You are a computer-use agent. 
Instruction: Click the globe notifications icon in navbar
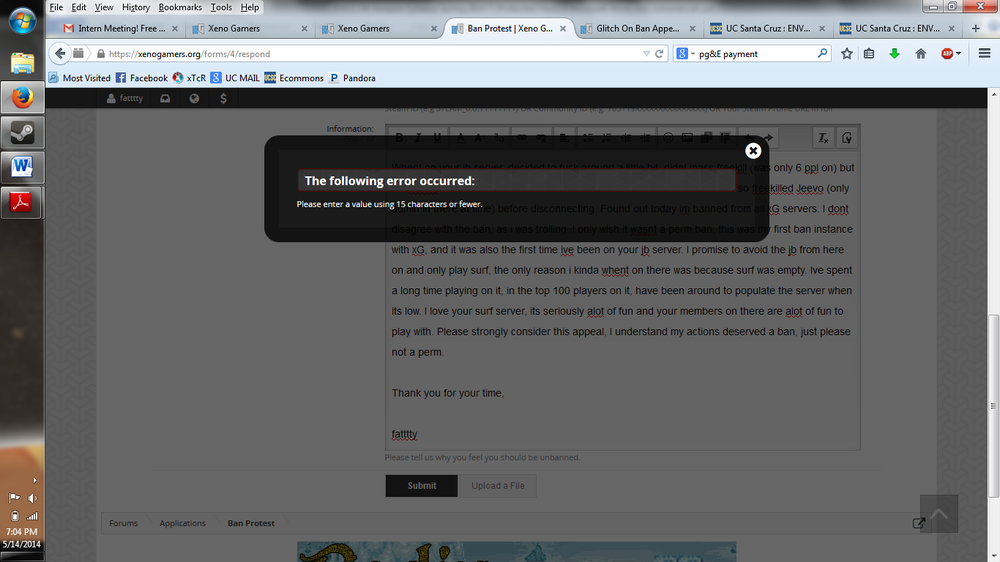pyautogui.click(x=194, y=98)
